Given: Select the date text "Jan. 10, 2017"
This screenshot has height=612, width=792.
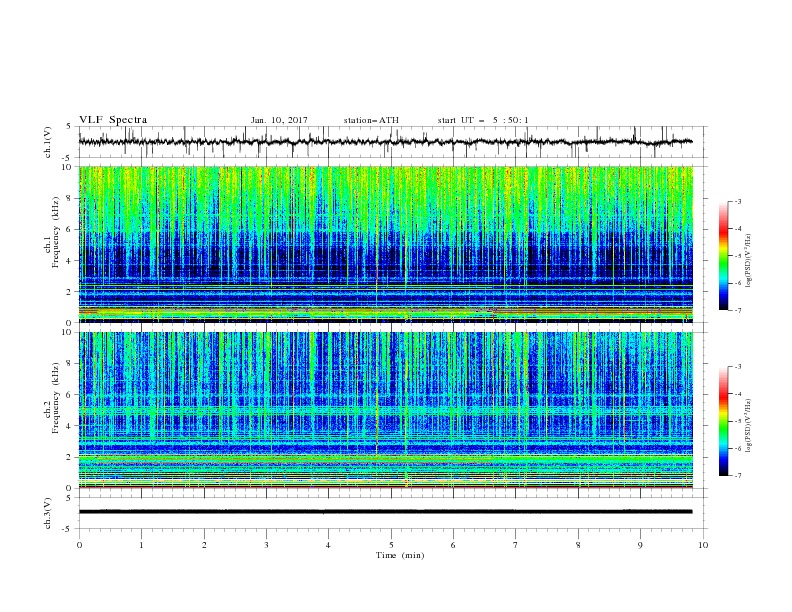Looking at the screenshot, I should click(279, 120).
